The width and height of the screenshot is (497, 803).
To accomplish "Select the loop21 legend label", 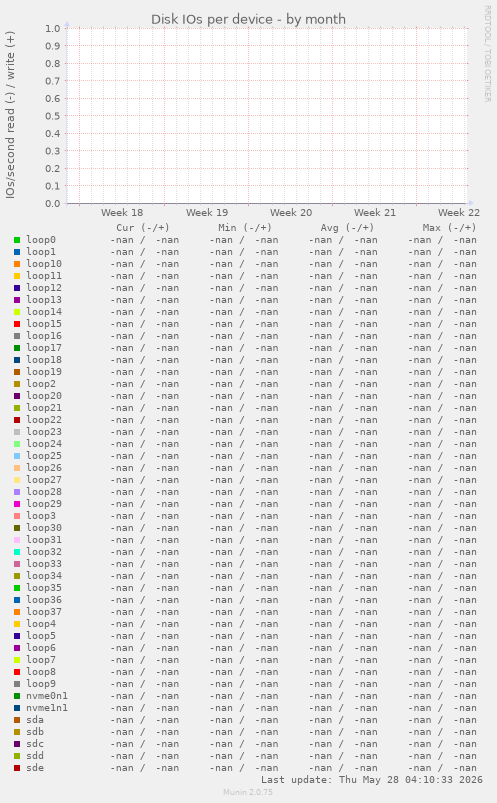I will click(44, 408).
